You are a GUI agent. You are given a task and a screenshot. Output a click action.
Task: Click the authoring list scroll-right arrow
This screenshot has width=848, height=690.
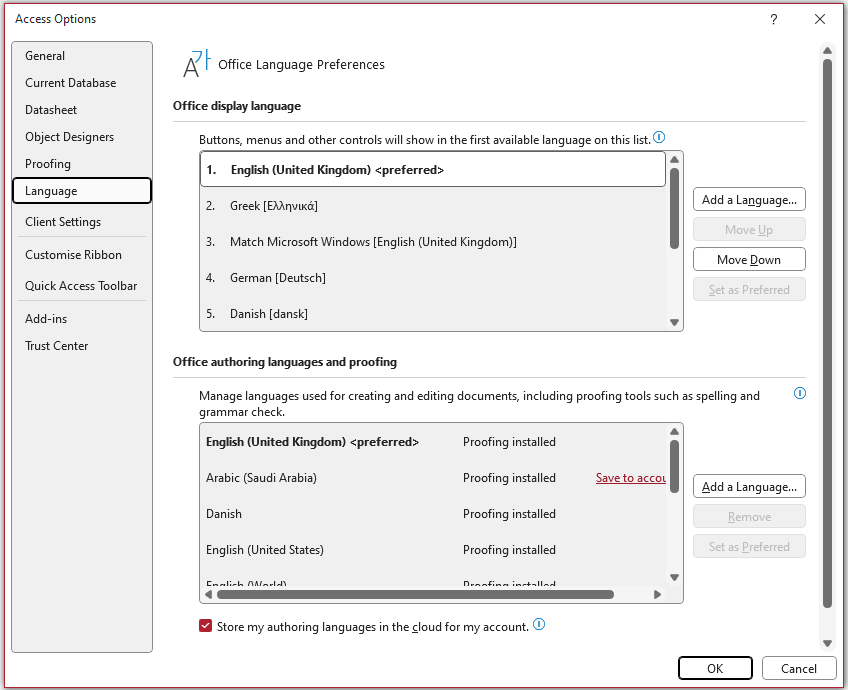(657, 594)
